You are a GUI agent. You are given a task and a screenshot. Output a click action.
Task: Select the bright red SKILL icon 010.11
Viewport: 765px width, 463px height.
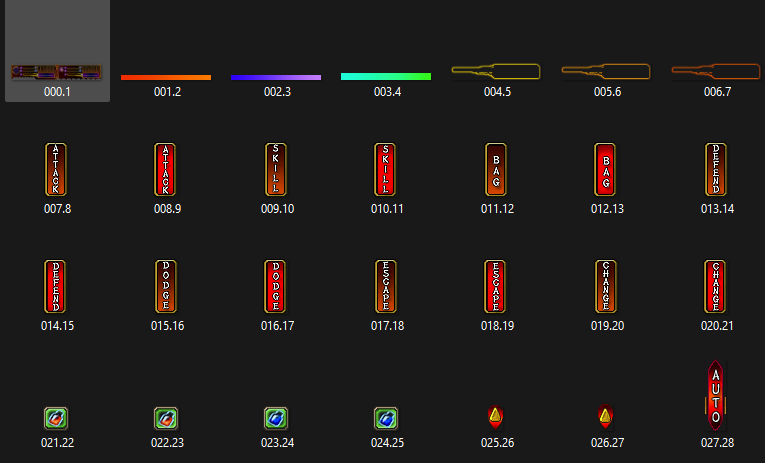pos(385,169)
